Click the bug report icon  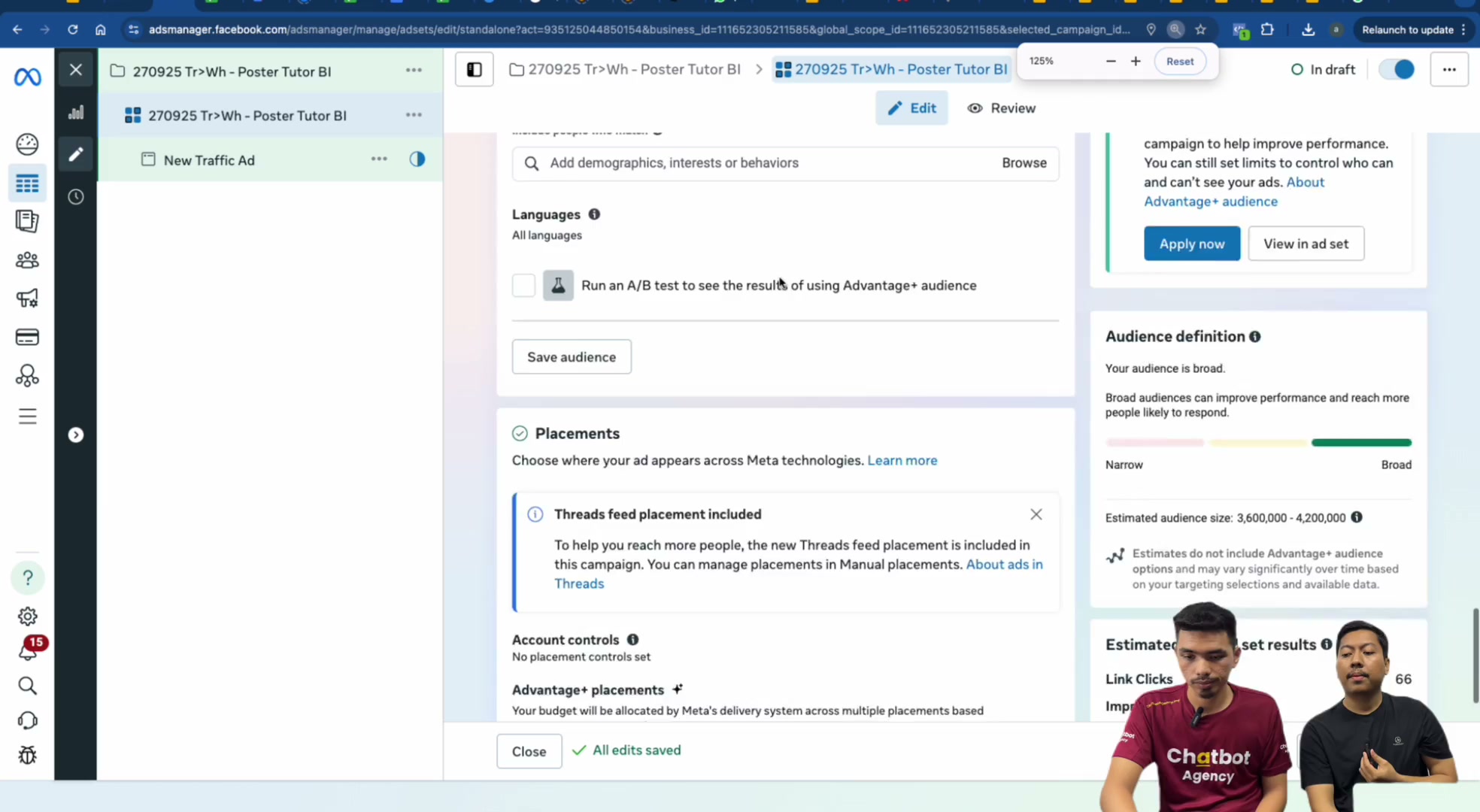(28, 755)
